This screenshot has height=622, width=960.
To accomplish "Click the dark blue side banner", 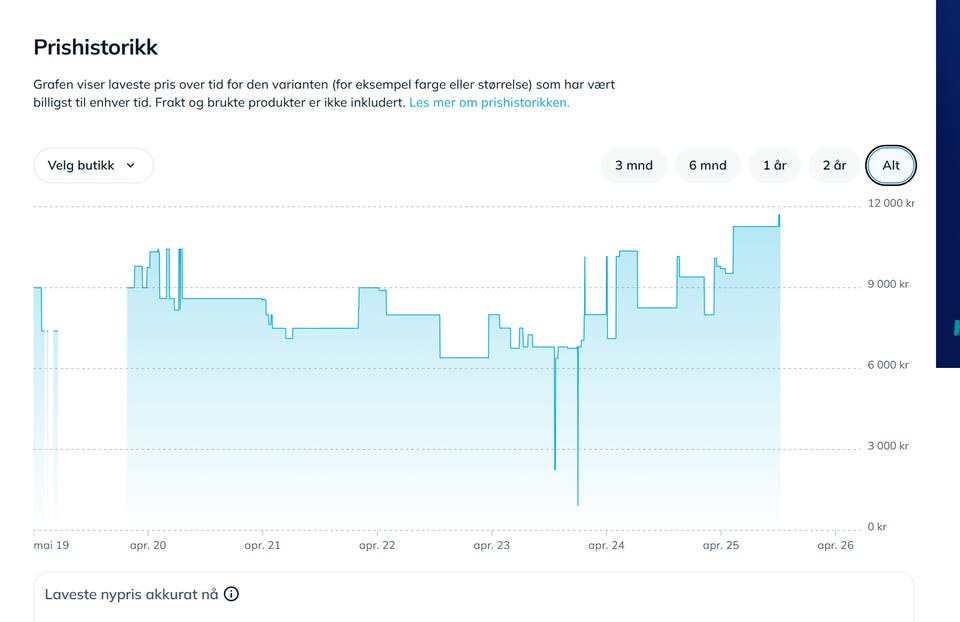I will tap(948, 184).
